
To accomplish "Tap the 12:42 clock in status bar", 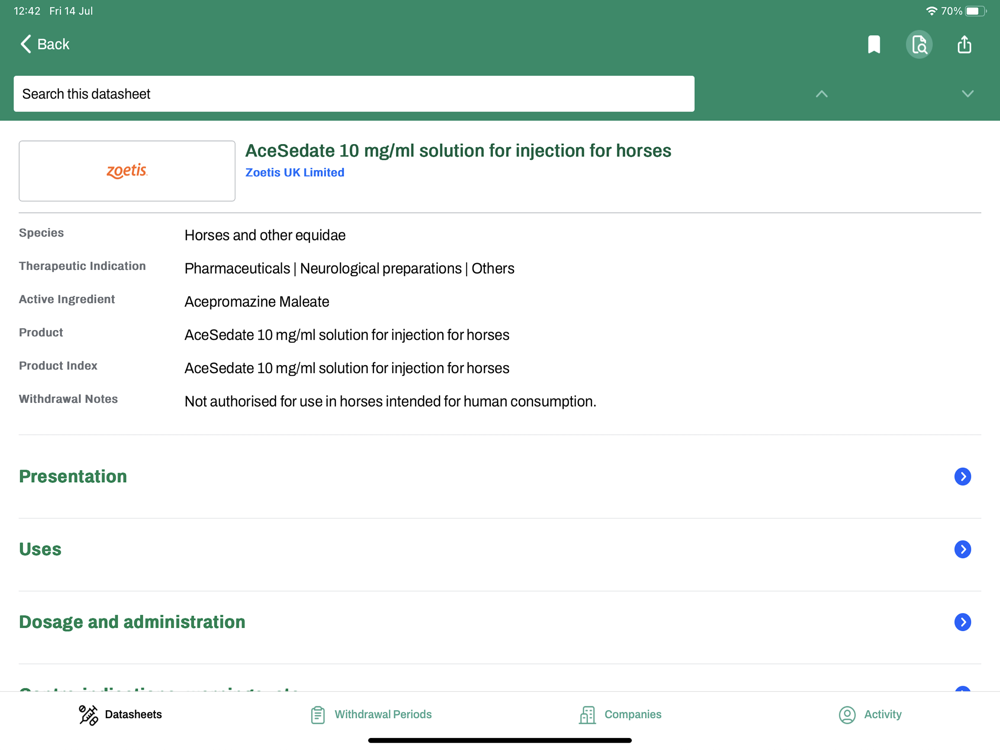I will coord(27,11).
